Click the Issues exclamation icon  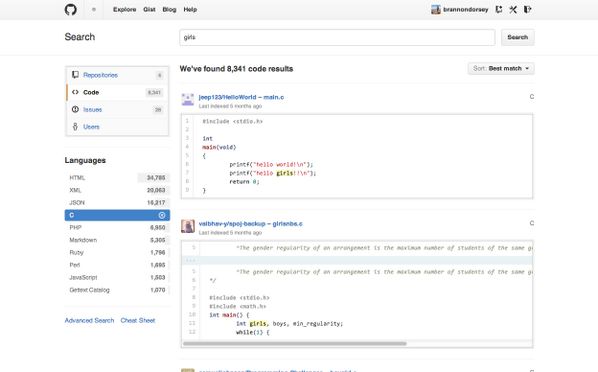click(x=75, y=109)
